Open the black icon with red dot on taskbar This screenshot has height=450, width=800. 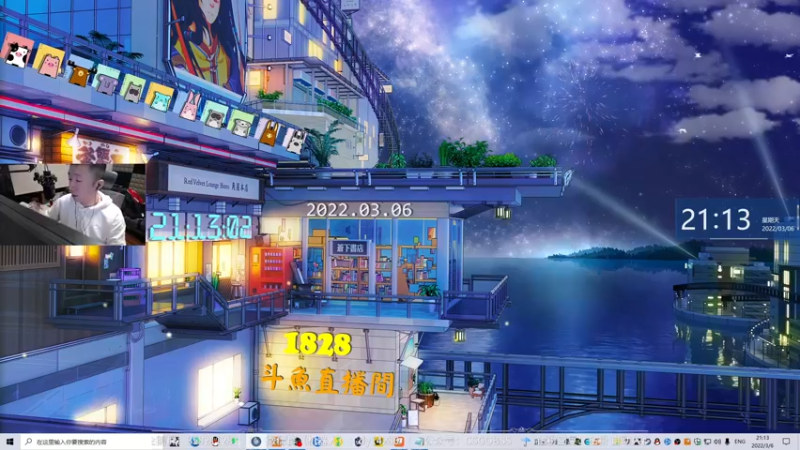click(297, 441)
